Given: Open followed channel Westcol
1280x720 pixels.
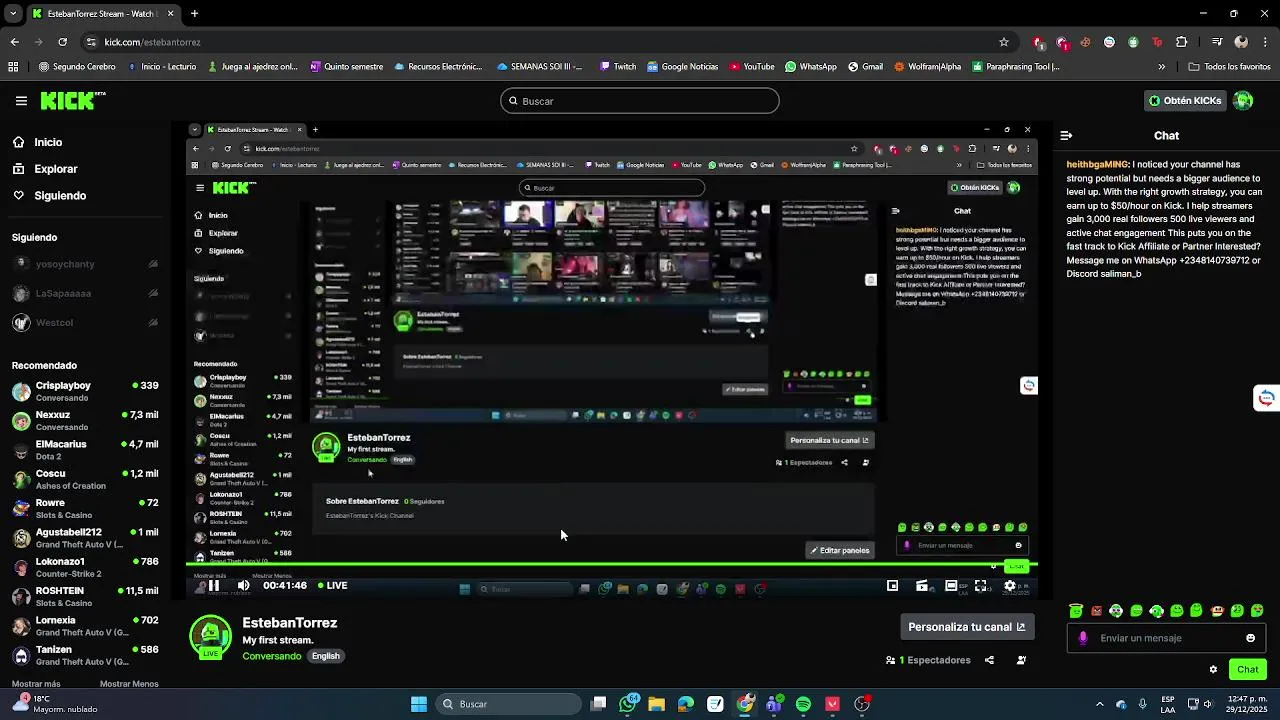Looking at the screenshot, I should tap(85, 322).
